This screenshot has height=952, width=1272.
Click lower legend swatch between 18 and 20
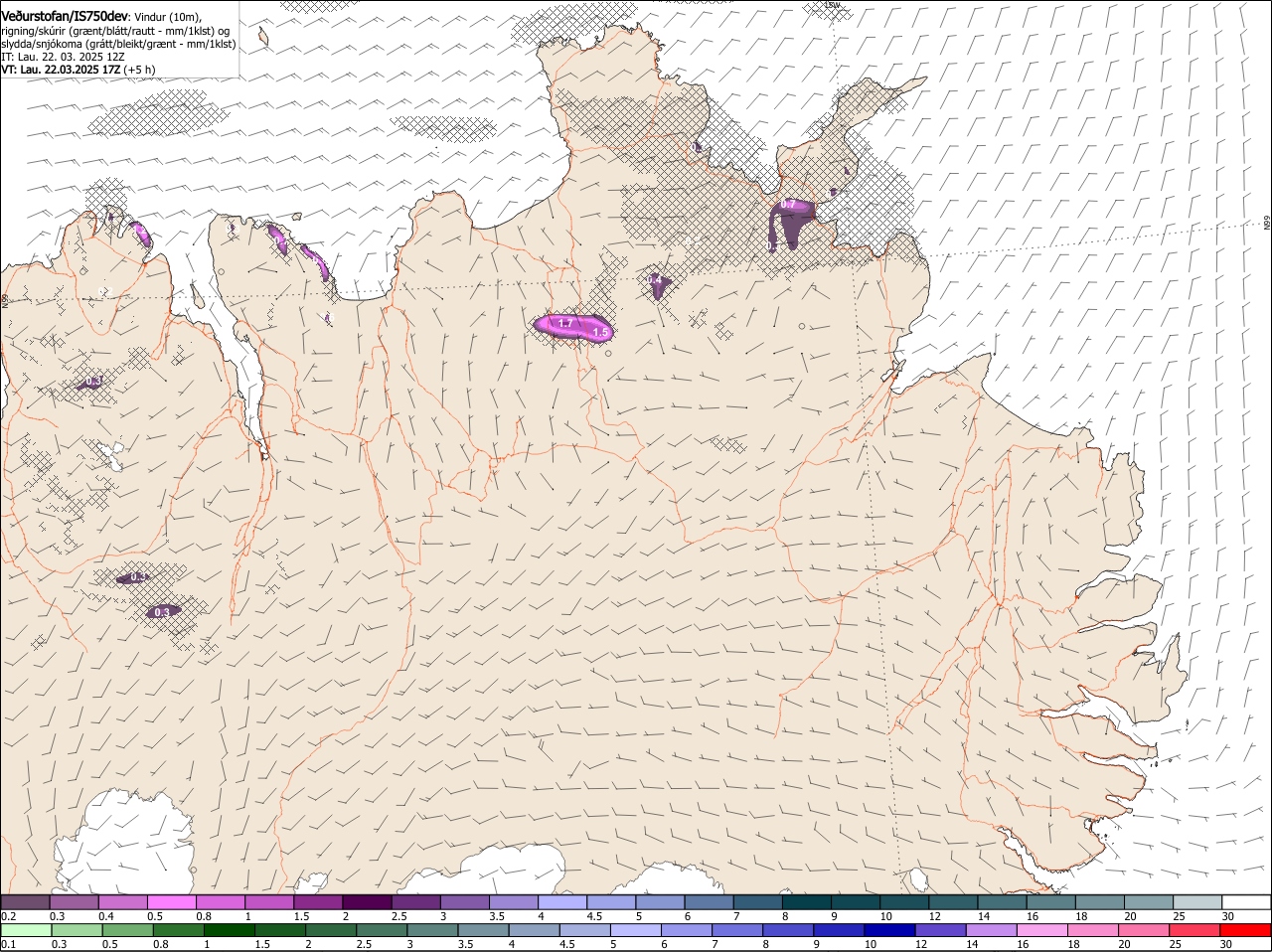(x=1093, y=930)
